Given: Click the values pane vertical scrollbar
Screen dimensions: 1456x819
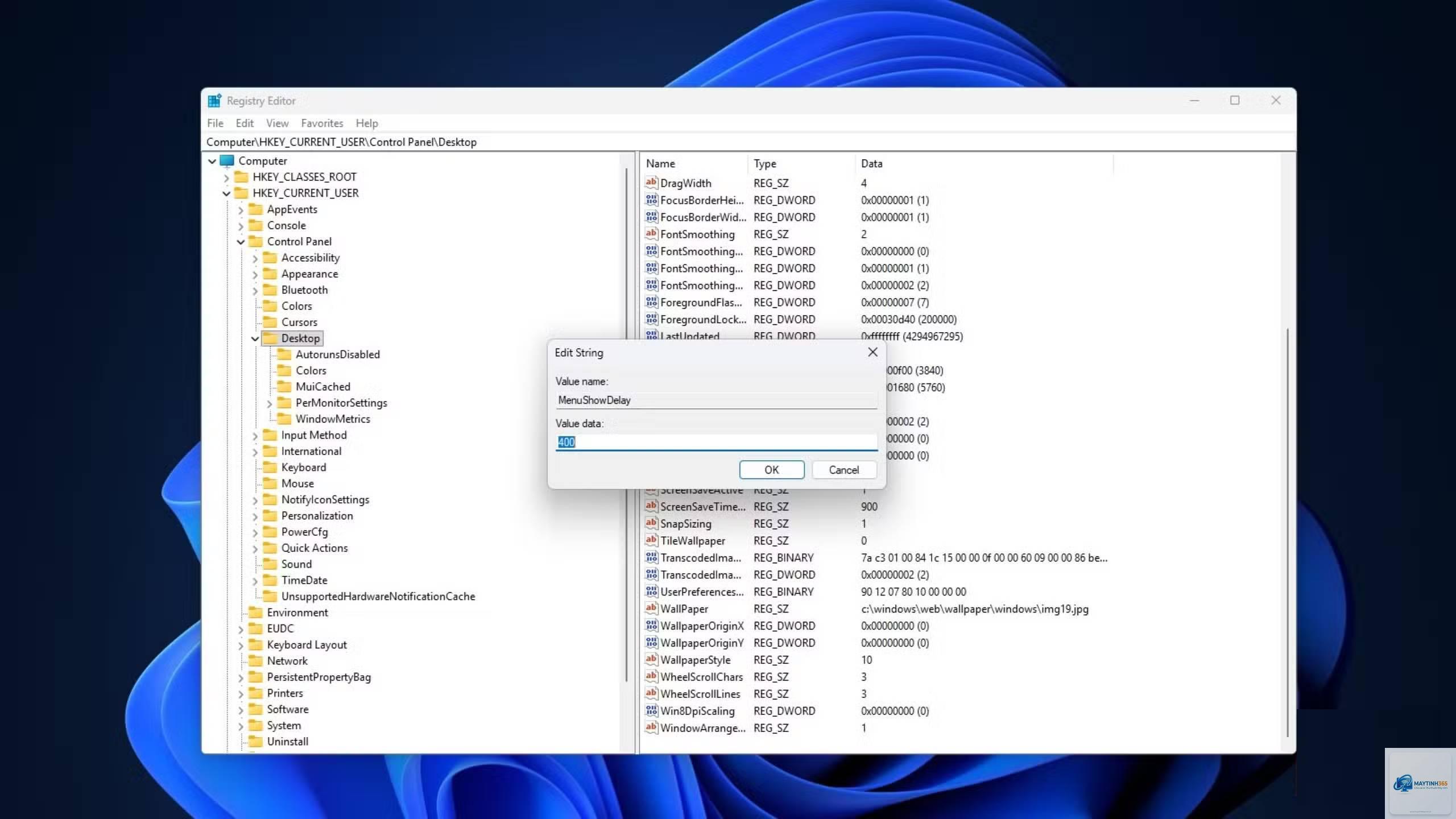Looking at the screenshot, I should (1287, 532).
